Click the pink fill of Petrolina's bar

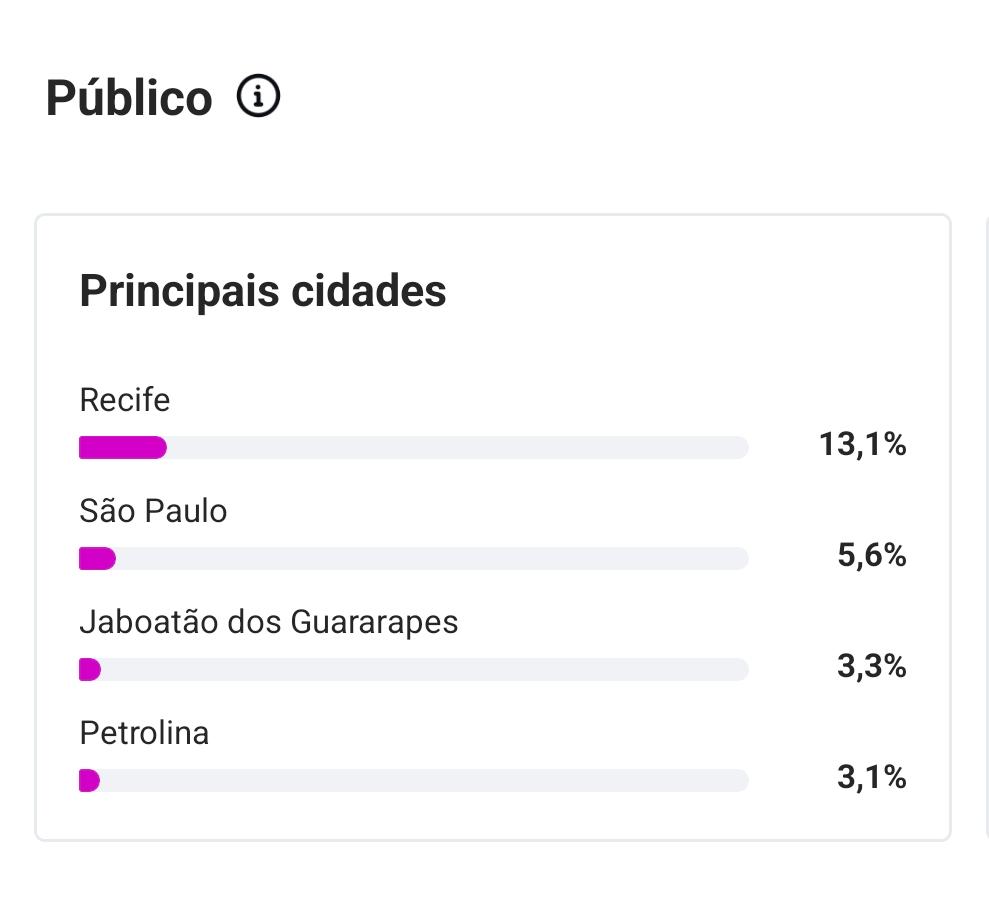89,781
